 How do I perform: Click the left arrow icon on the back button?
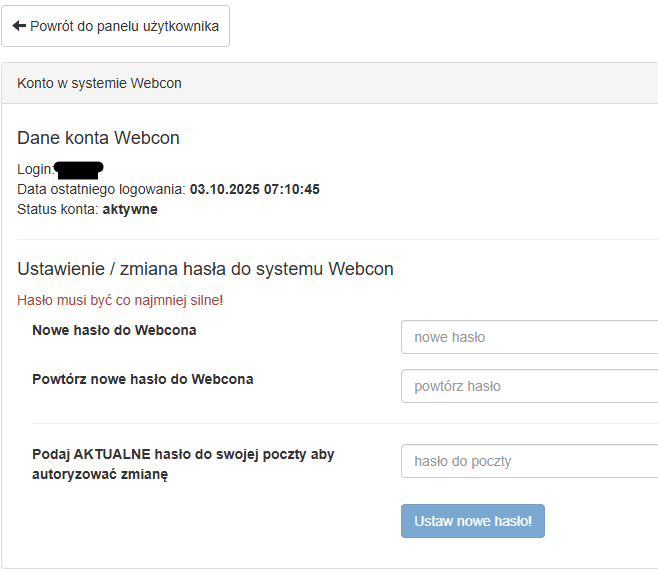pos(19,26)
